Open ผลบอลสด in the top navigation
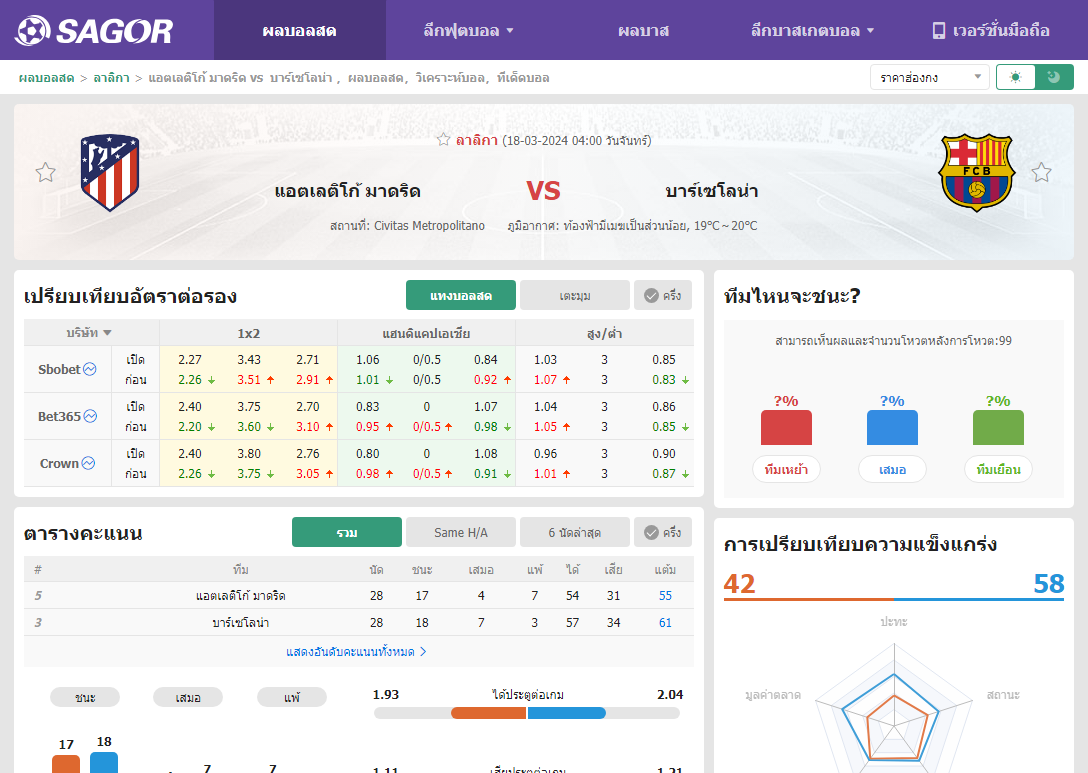This screenshot has height=773, width=1088. pos(300,31)
